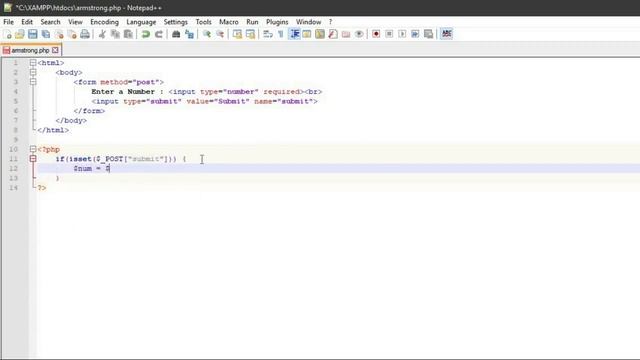This screenshot has height=360, width=640.
Task: Open the View menu
Action: click(x=75, y=22)
